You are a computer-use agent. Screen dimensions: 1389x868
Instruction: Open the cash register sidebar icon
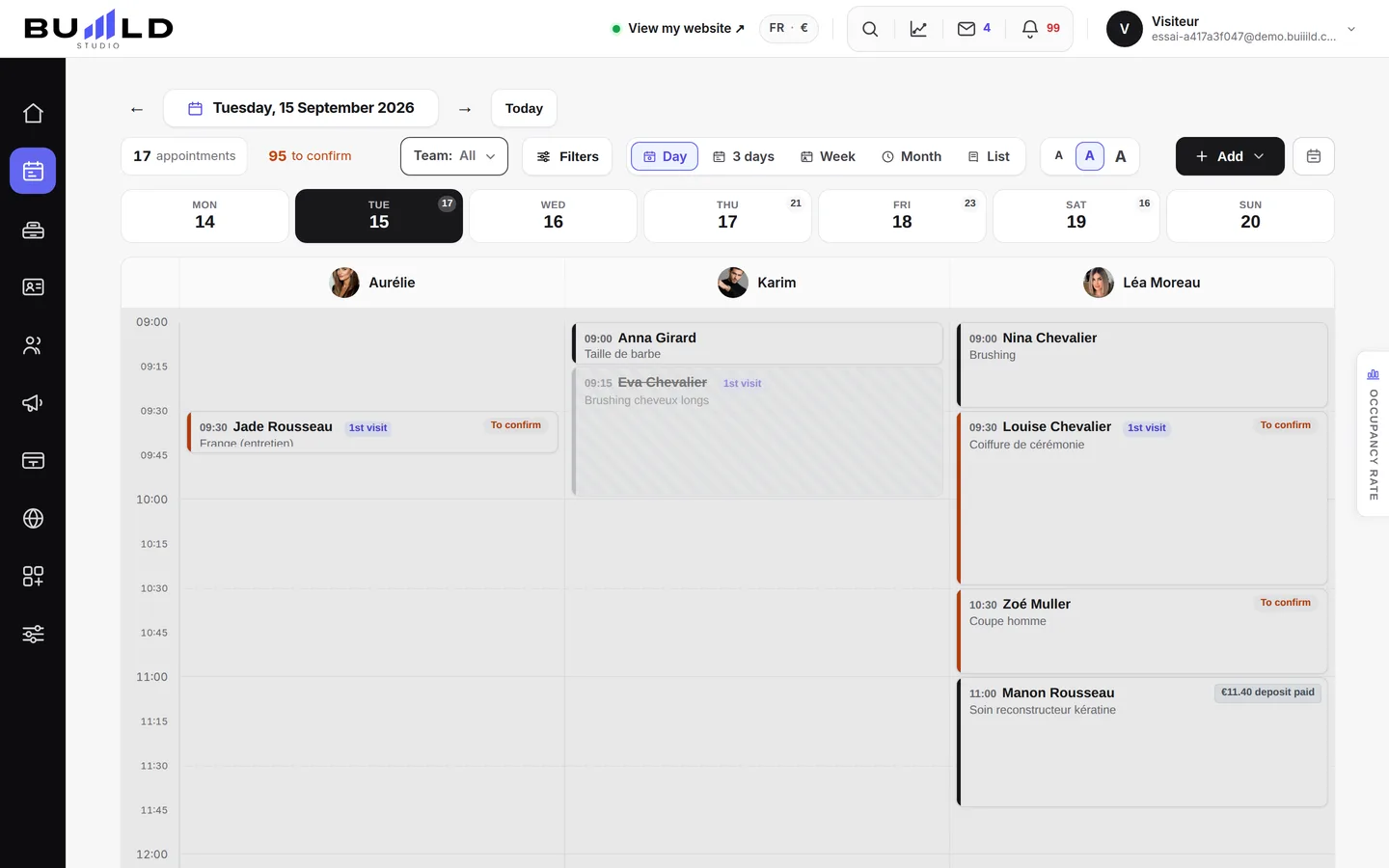33,230
